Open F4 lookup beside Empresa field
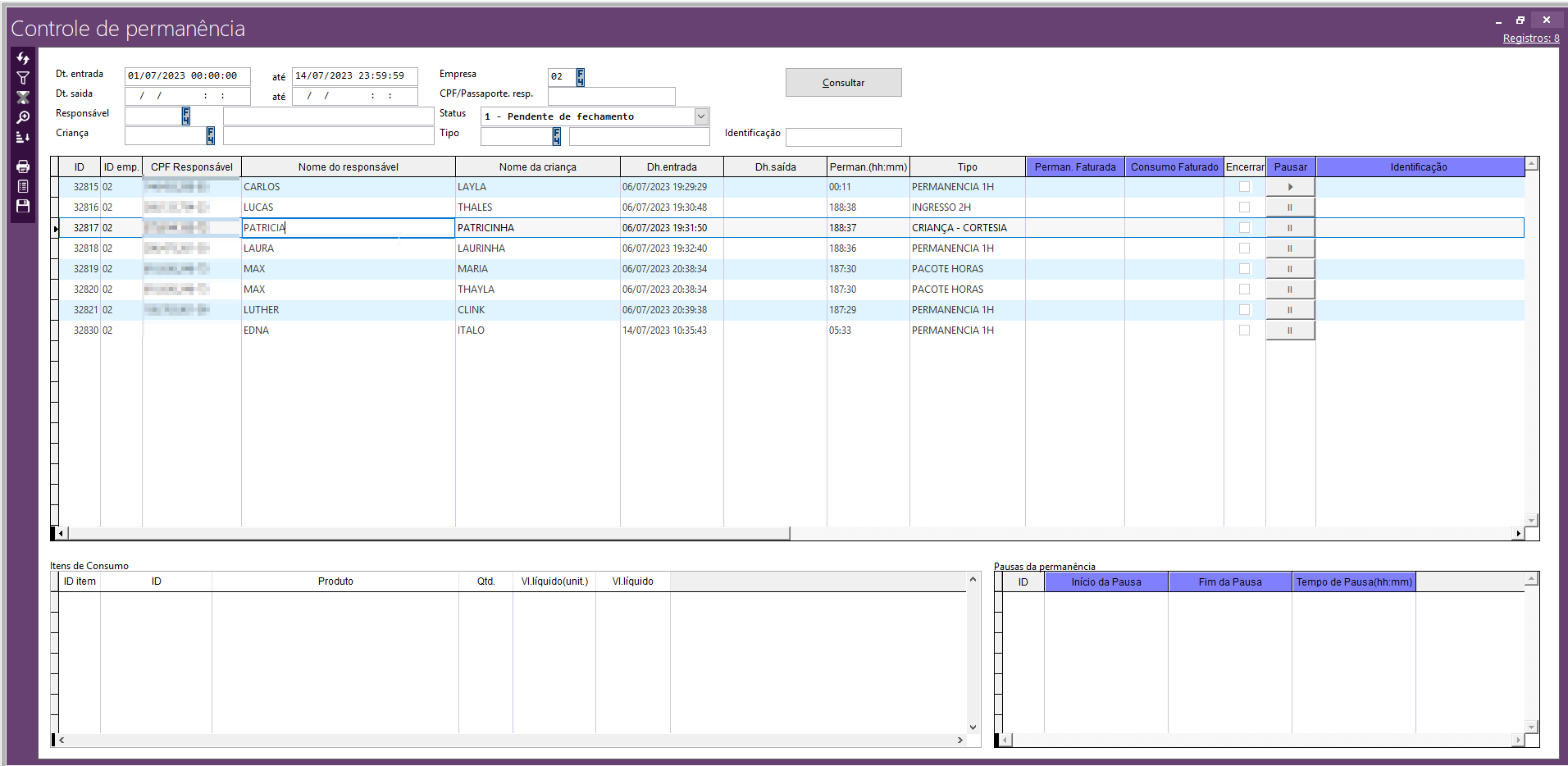Viewport: 1568px width, 766px height. [x=581, y=77]
